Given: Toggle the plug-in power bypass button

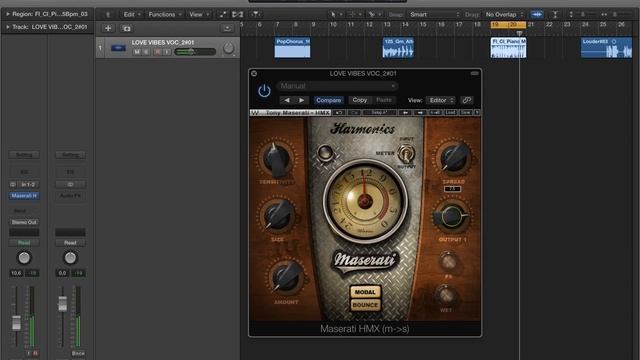Looking at the screenshot, I should pos(264,91).
